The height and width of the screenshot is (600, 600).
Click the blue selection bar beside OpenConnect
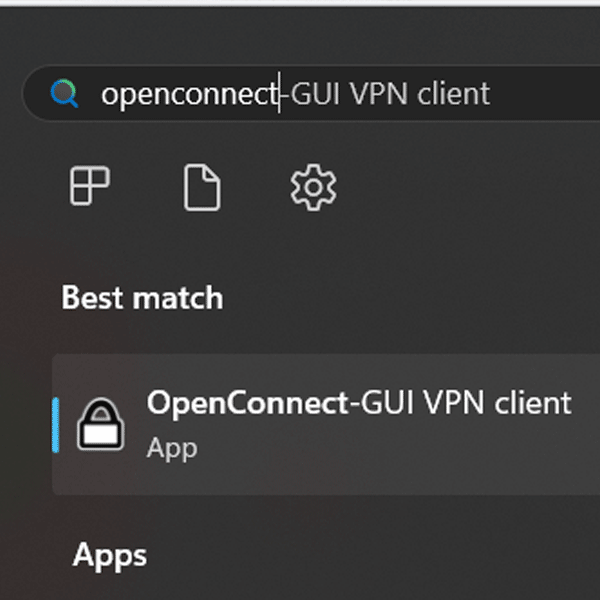click(56, 424)
